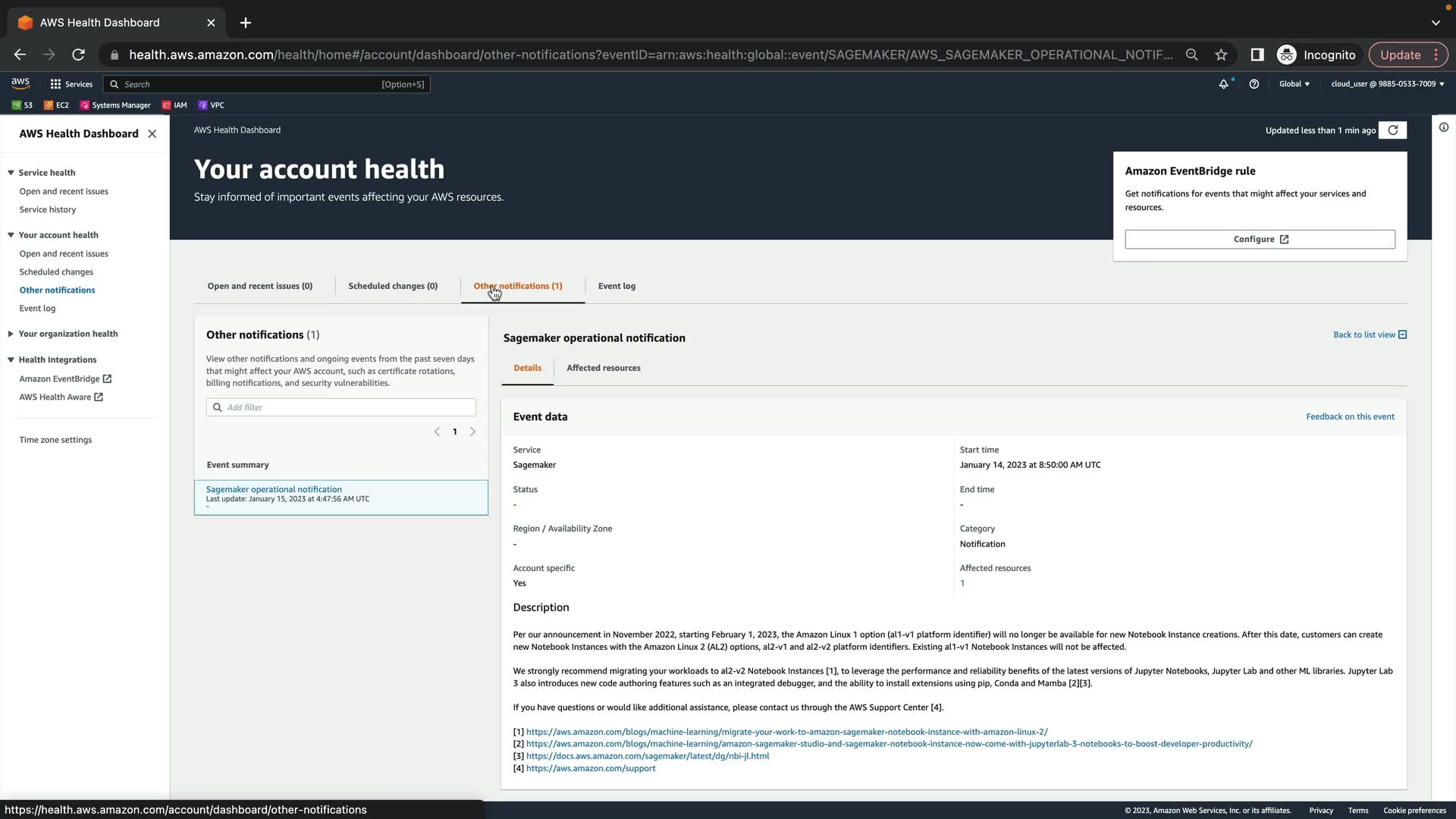
Task: Click the S3 bookmark shortcut icon
Action: [x=17, y=105]
